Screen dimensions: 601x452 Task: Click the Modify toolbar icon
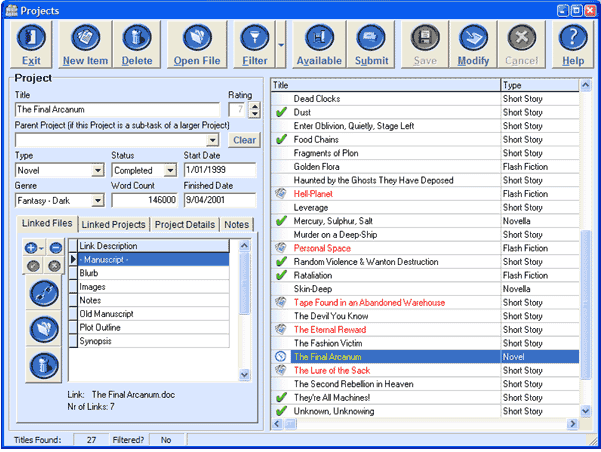[474, 45]
